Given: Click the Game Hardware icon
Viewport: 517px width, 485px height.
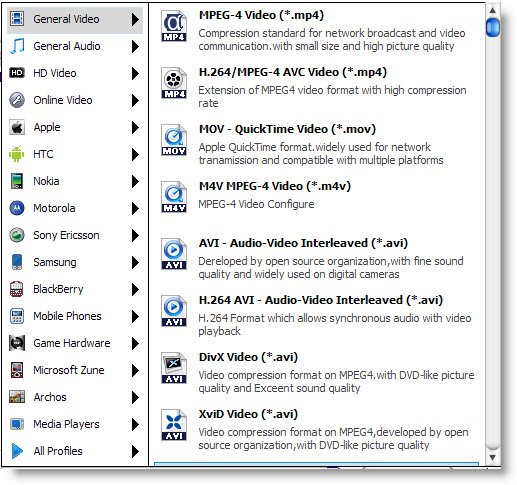Looking at the screenshot, I should (x=17, y=343).
